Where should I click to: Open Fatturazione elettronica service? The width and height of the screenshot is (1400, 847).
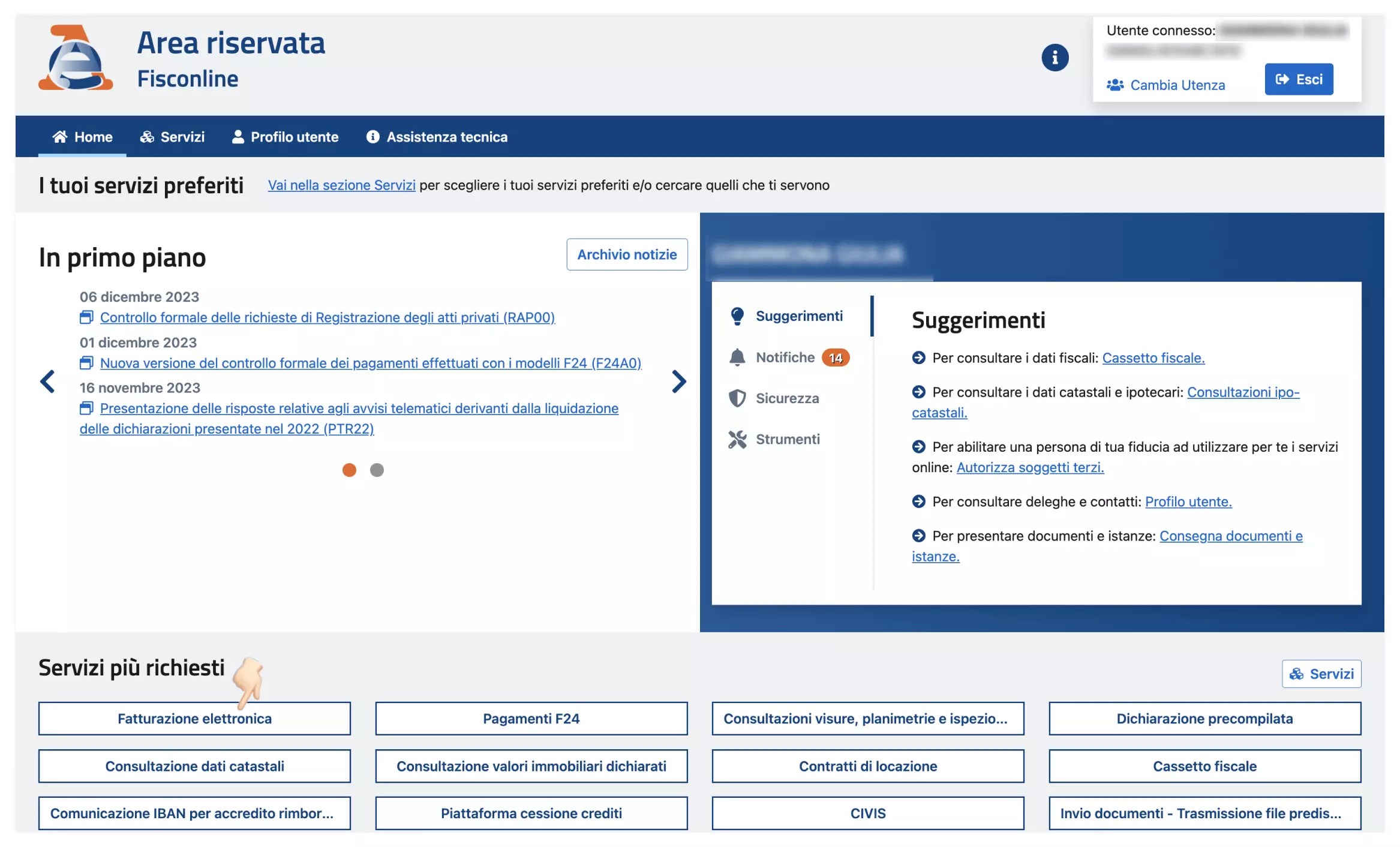point(194,719)
